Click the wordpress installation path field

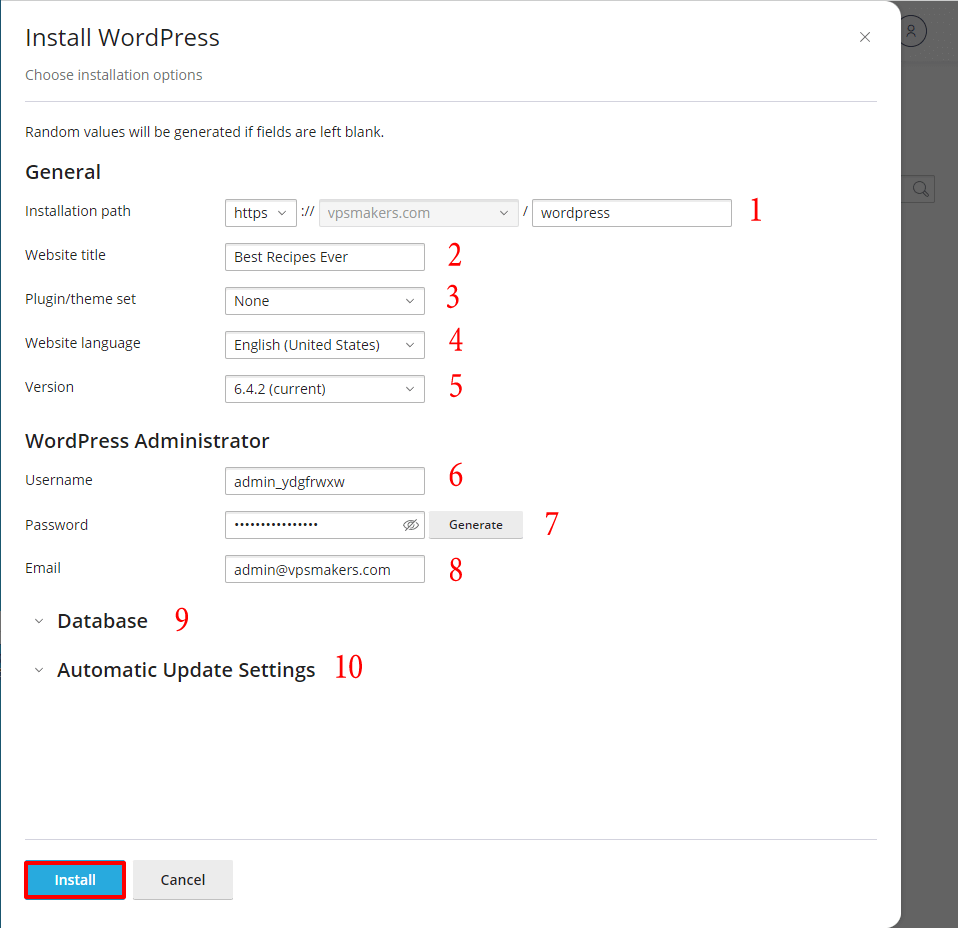pyautogui.click(x=632, y=213)
